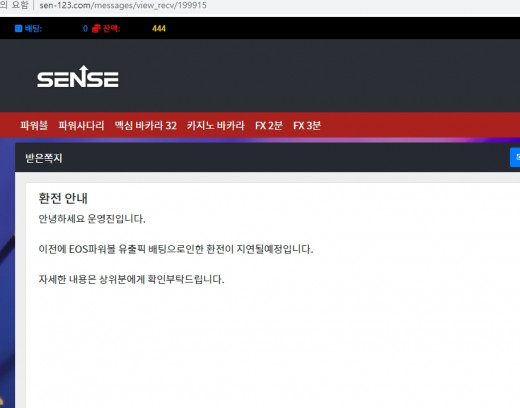The height and width of the screenshot is (408, 520).
Task: Click the blue 배팅 icon in top bar
Action: point(18,29)
